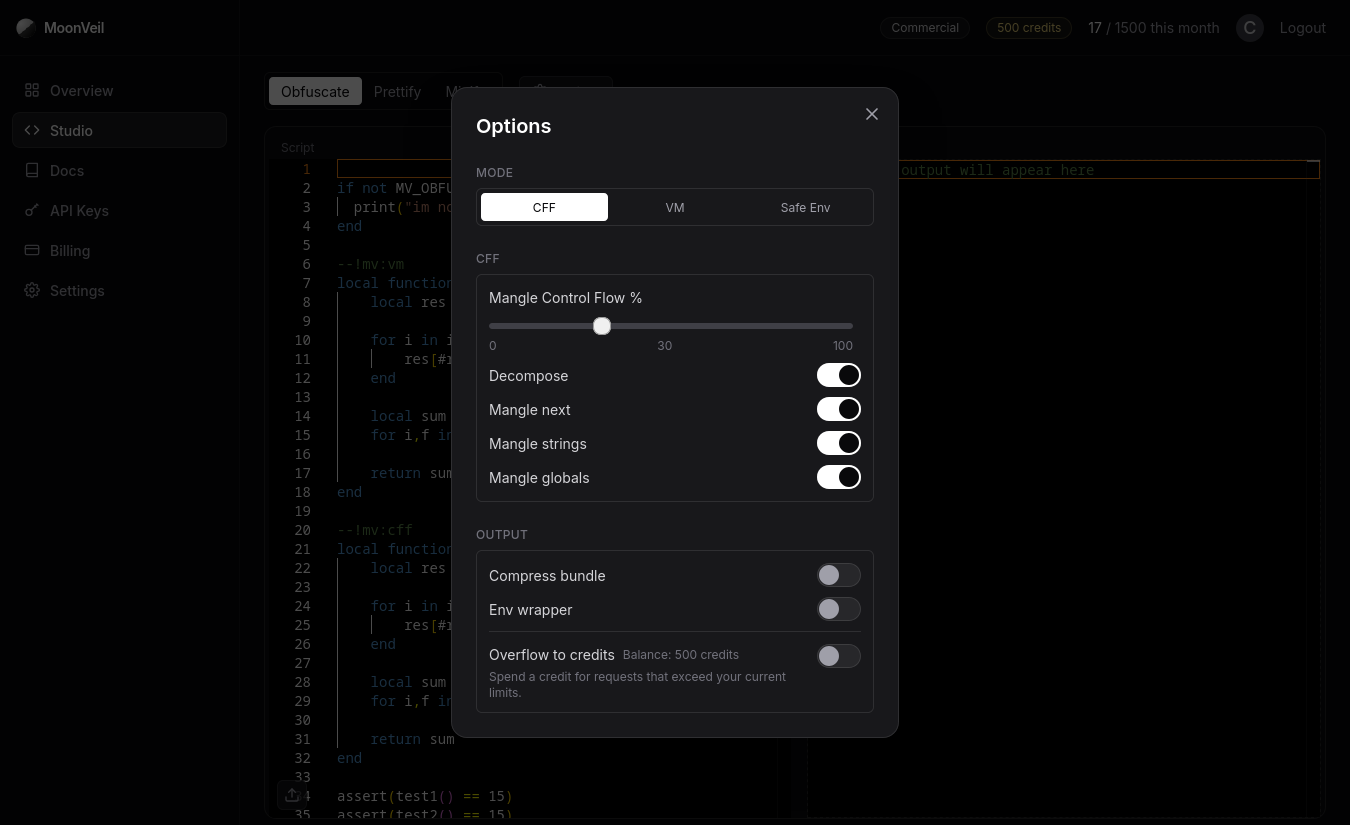Click the Studio code-brackets icon

pos(32,130)
